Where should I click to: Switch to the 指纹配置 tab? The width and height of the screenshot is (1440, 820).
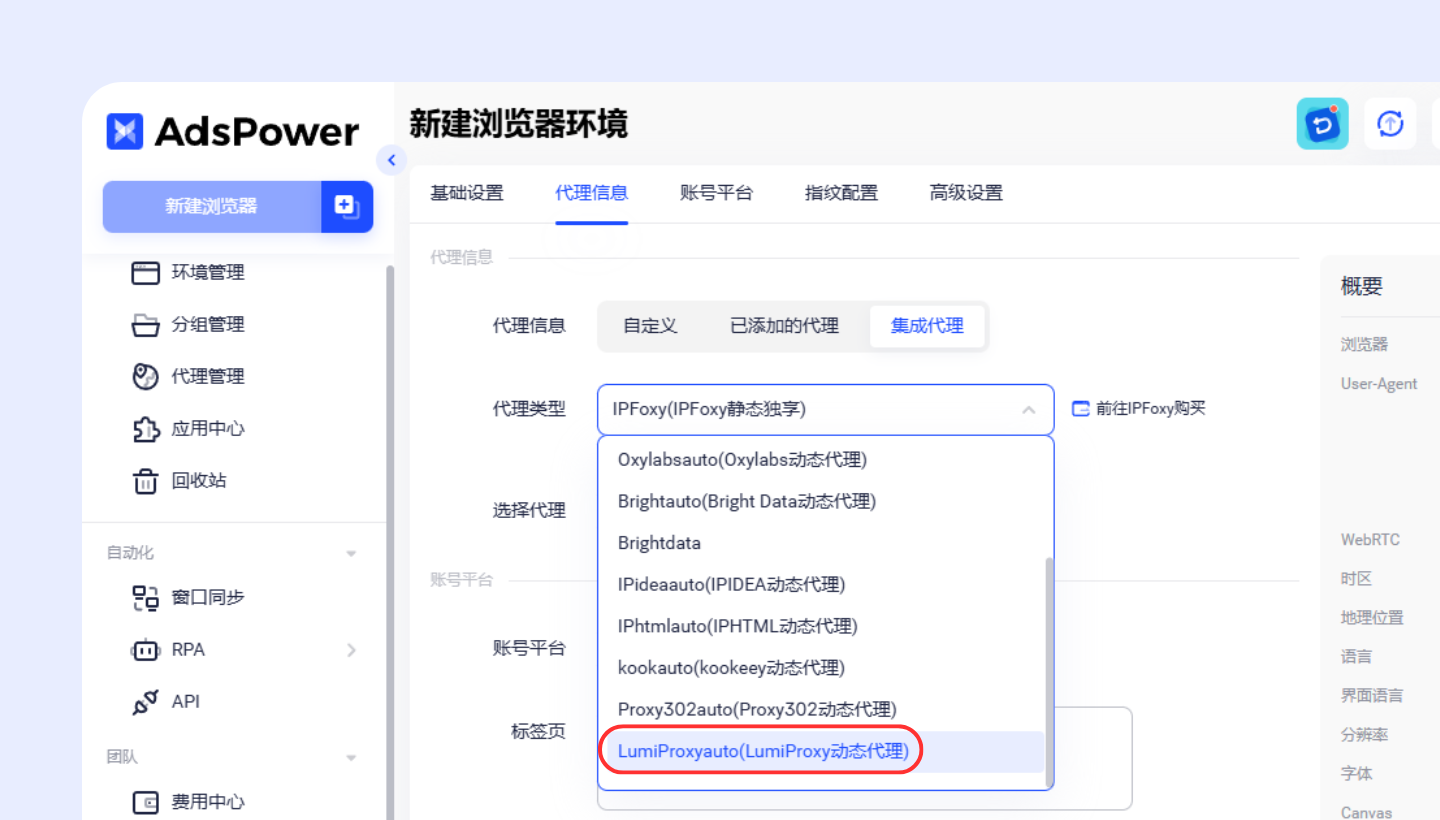841,193
